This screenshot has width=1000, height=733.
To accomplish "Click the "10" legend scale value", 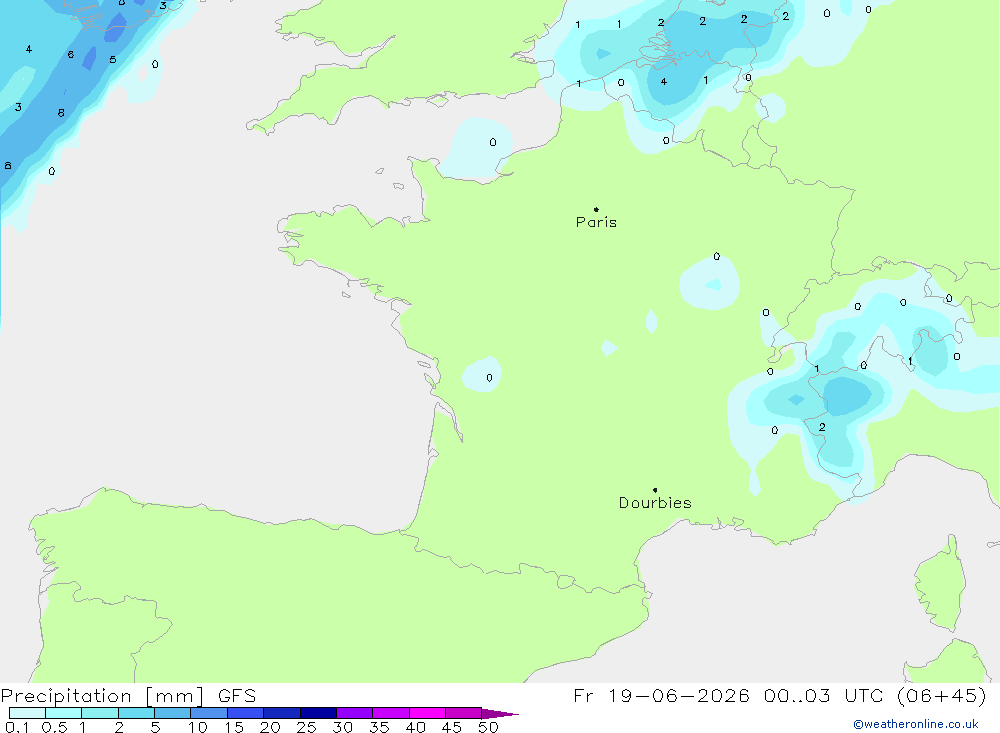I will point(197,727).
